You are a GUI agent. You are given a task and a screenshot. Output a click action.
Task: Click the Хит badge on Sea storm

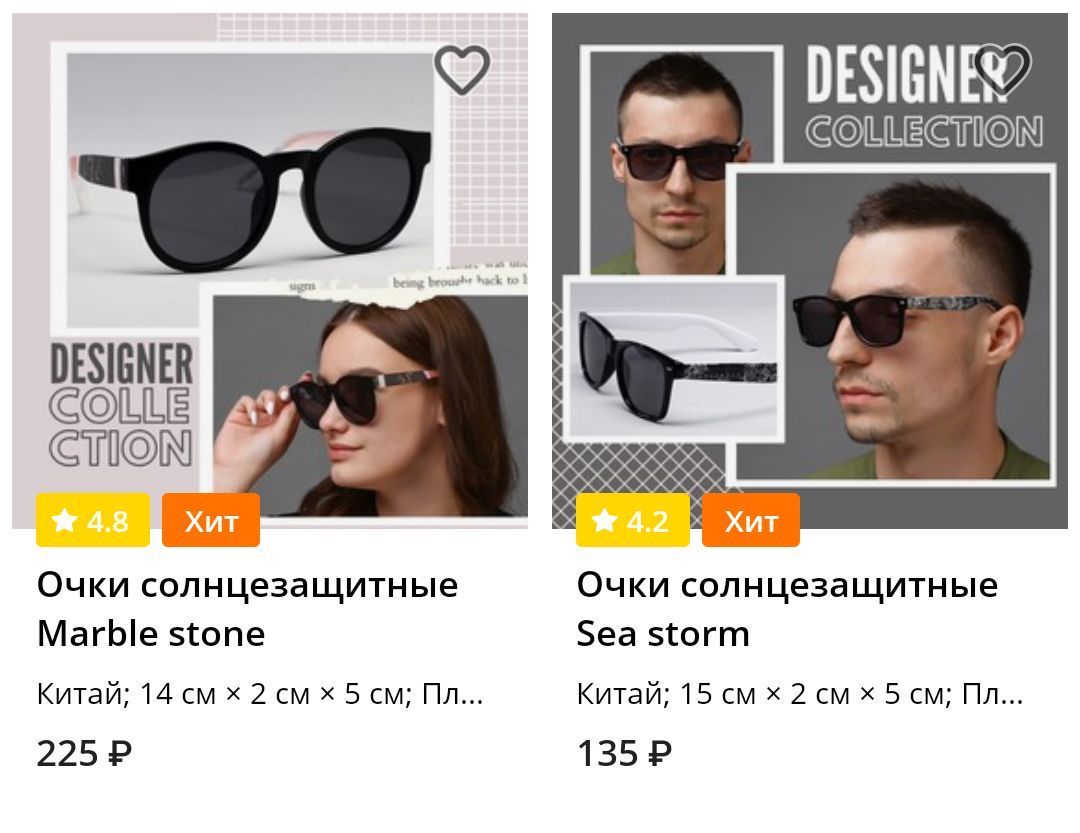tap(751, 520)
